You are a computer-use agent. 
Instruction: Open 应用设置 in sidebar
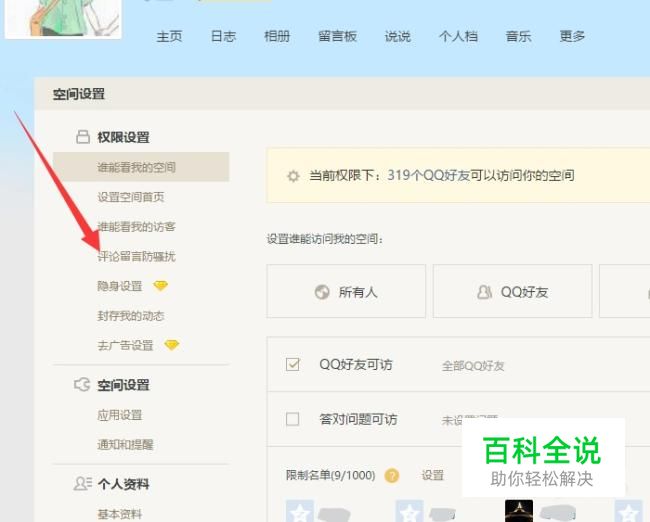coord(119,415)
